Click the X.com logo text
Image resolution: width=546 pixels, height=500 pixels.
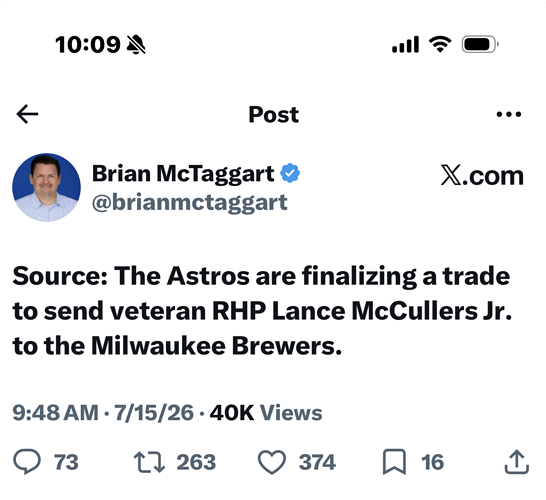click(482, 175)
